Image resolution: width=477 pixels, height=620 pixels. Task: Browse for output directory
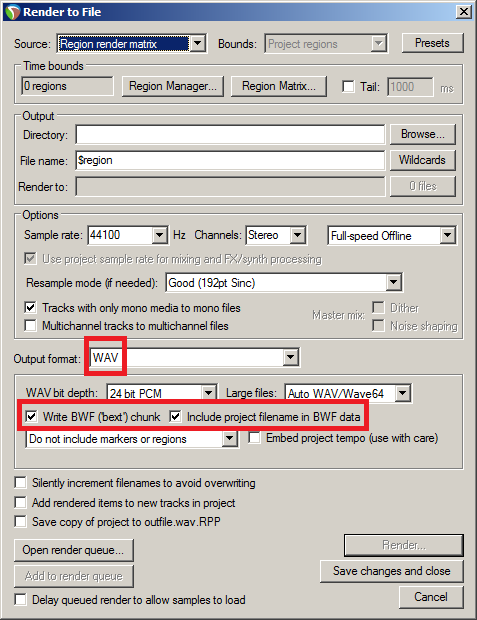(423, 134)
